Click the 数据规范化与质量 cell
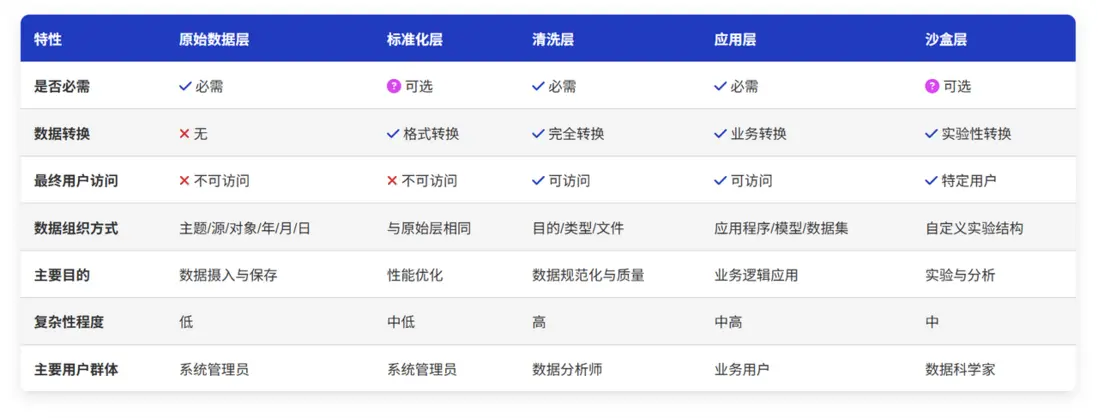This screenshot has height=418, width=1098. [588, 275]
